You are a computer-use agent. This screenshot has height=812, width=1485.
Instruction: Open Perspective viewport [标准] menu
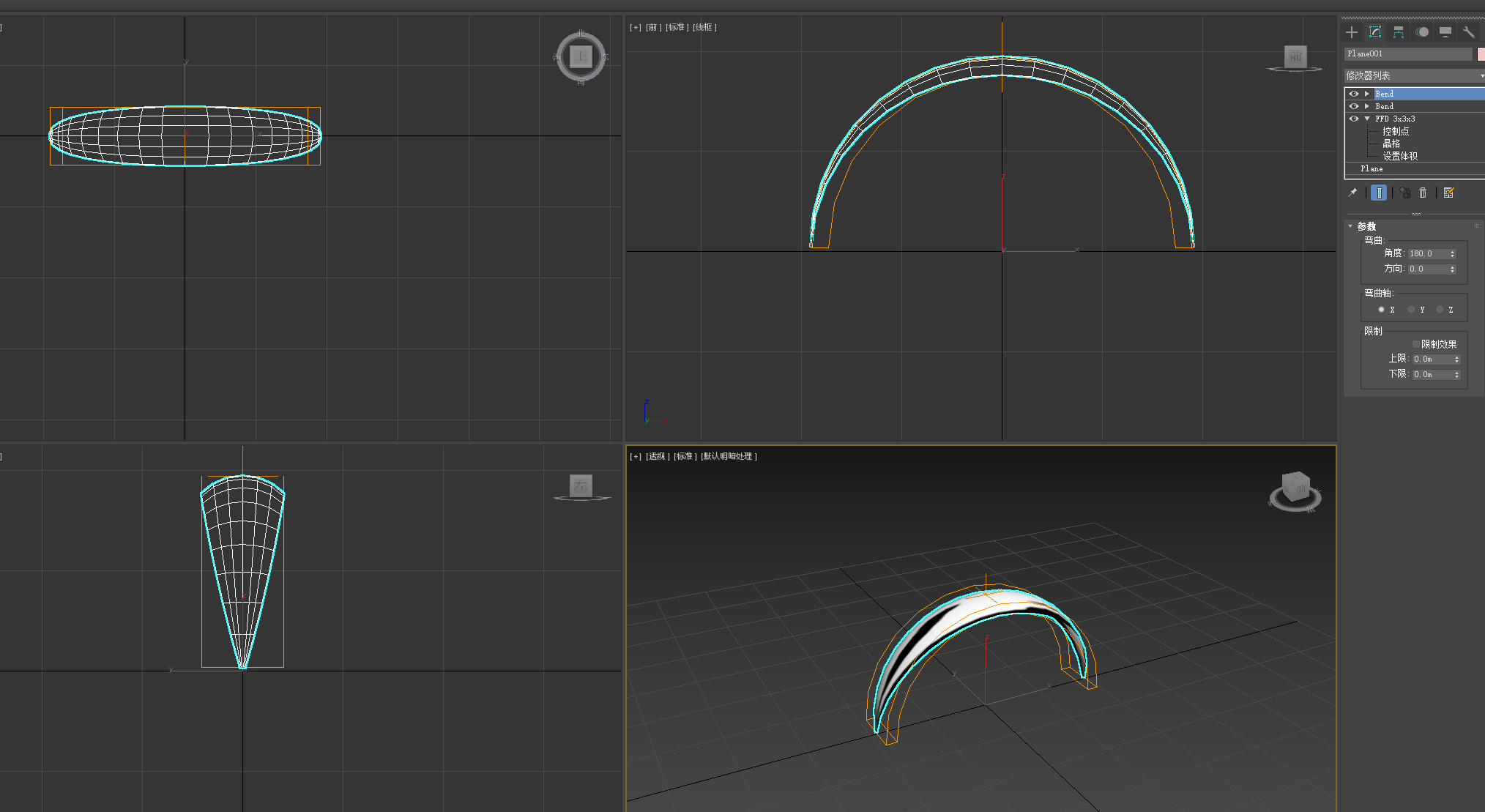(x=685, y=456)
